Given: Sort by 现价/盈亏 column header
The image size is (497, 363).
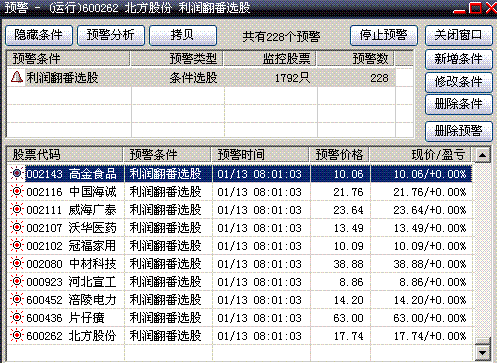Looking at the screenshot, I should pyautogui.click(x=420, y=155).
